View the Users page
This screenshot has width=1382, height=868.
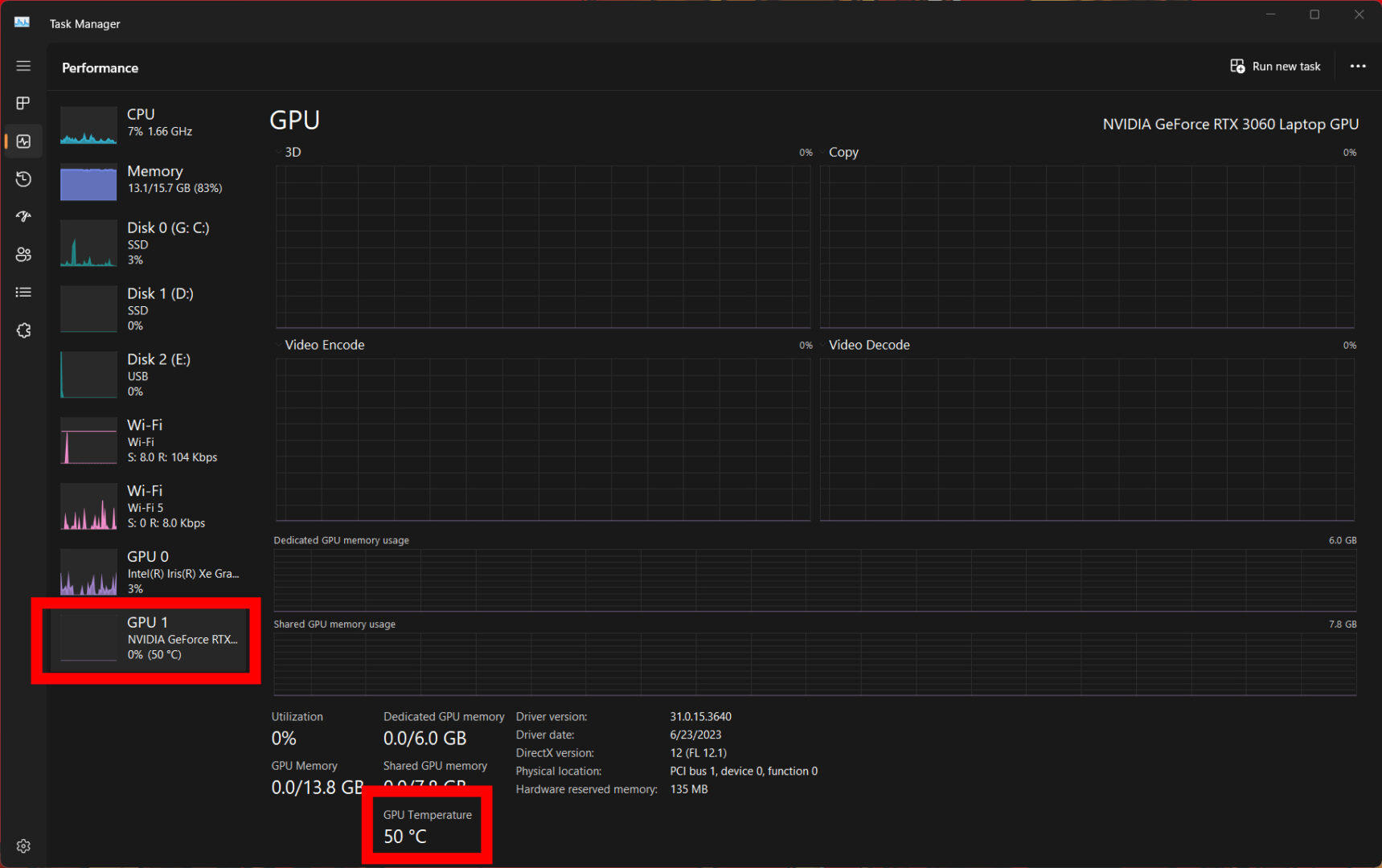pyautogui.click(x=23, y=254)
